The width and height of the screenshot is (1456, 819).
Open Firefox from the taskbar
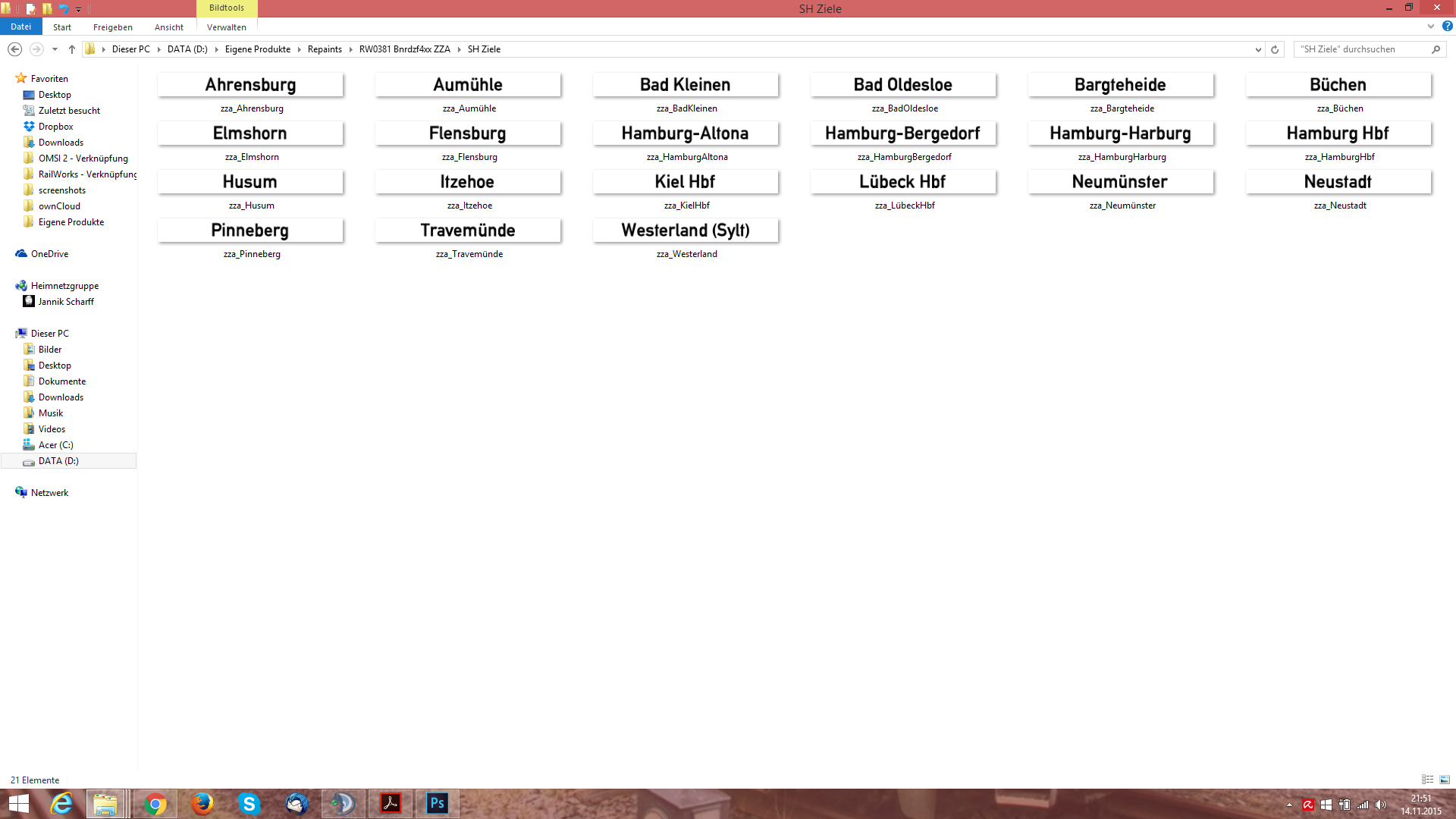[202, 804]
